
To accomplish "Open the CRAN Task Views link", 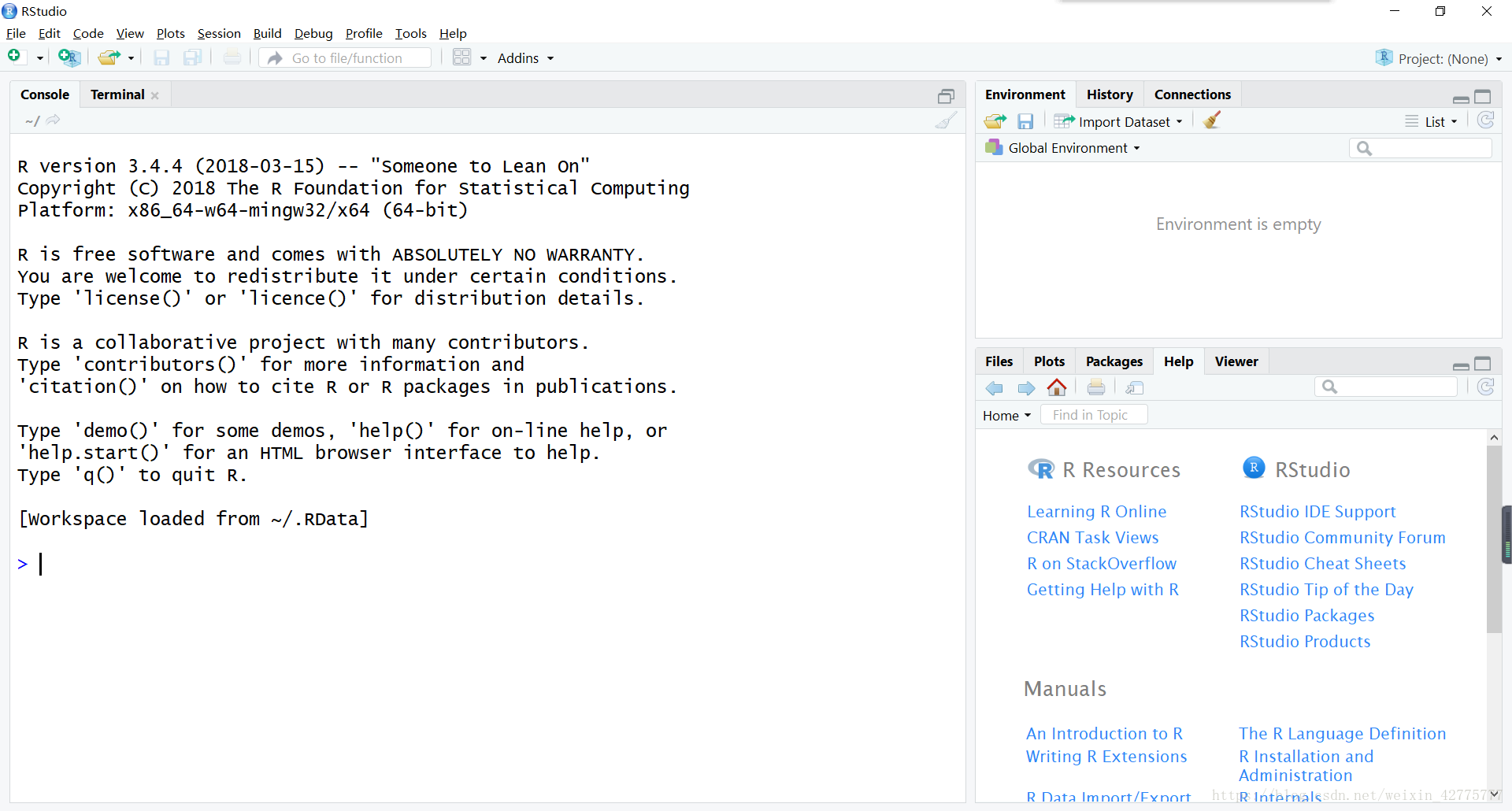I will point(1092,538).
